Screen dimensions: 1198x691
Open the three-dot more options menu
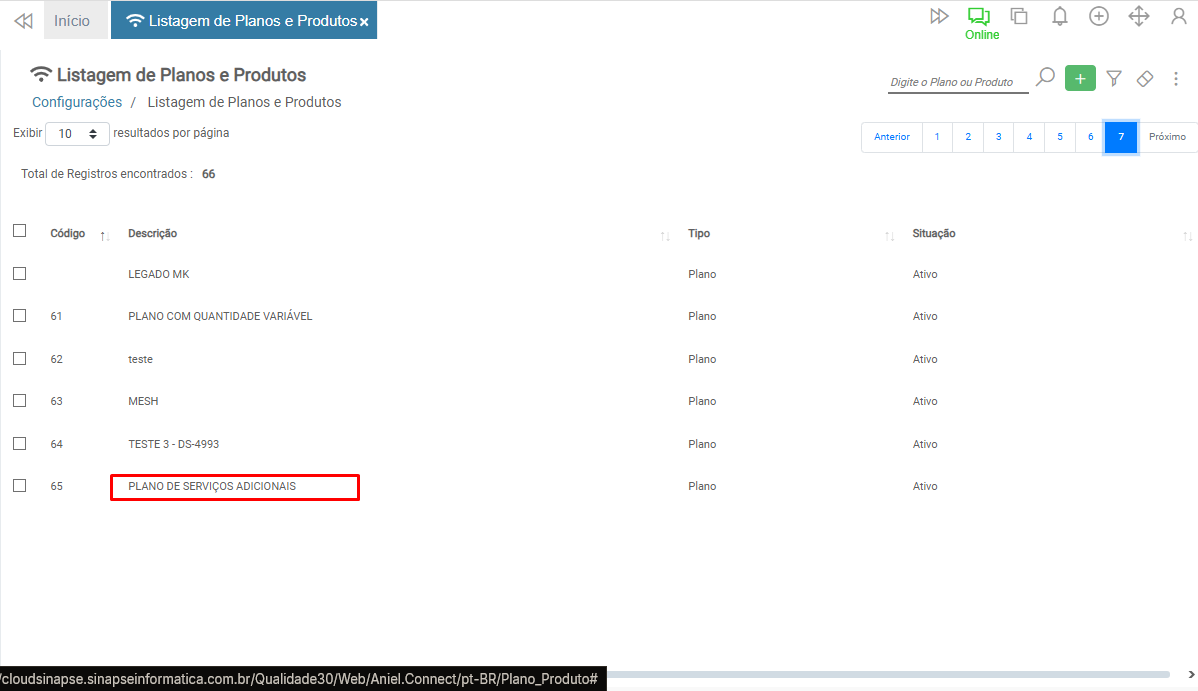pos(1176,78)
